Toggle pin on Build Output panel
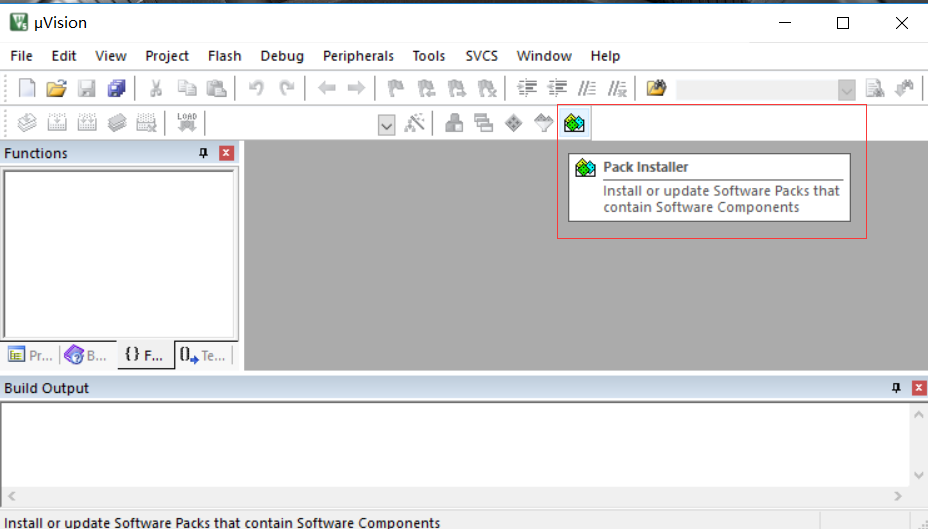The width and height of the screenshot is (928, 529). coord(896,388)
